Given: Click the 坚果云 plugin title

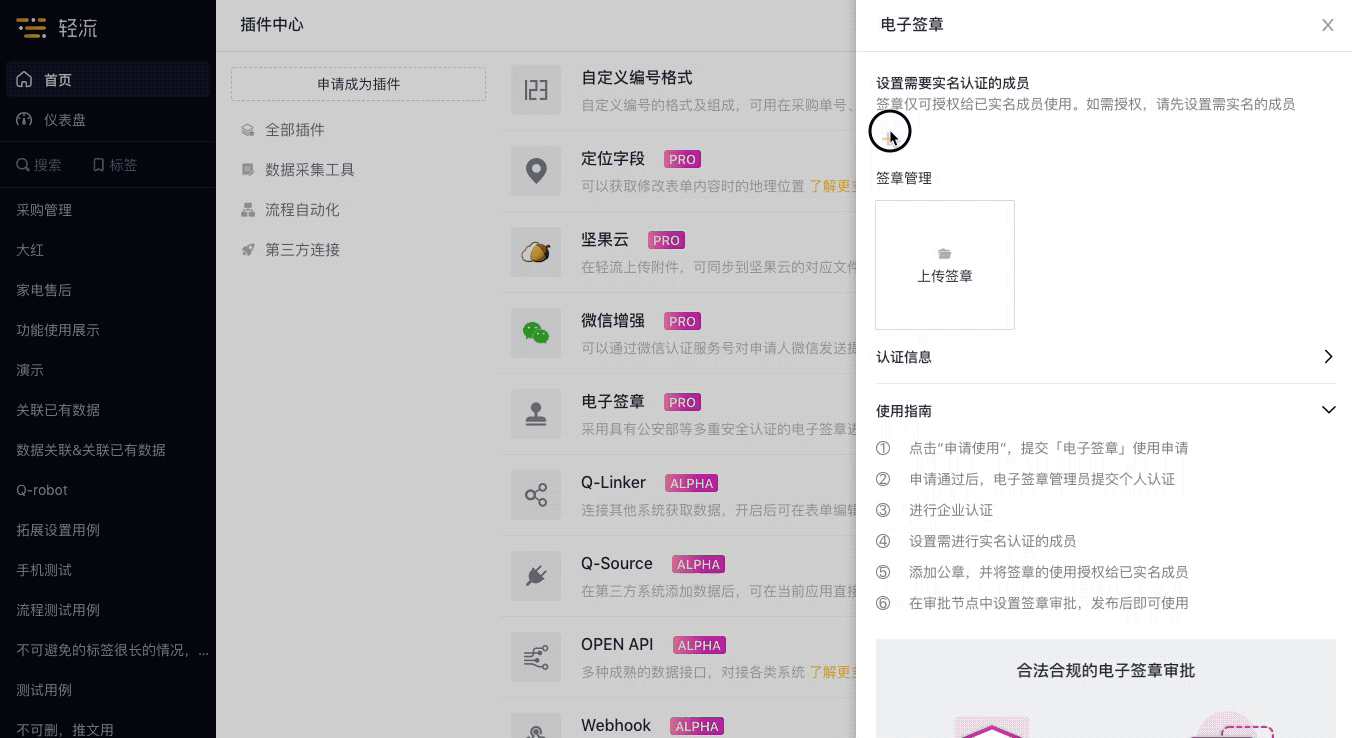Looking at the screenshot, I should [605, 240].
